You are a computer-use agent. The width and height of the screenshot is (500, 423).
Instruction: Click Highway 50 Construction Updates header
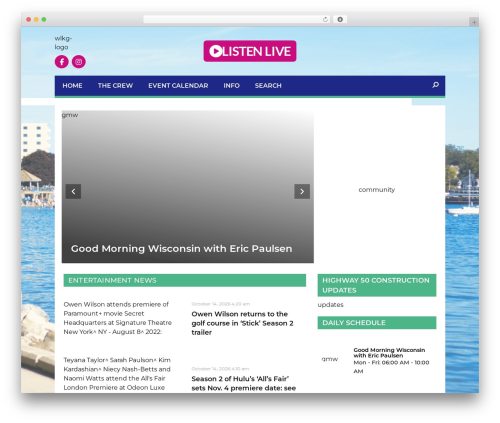pos(377,285)
